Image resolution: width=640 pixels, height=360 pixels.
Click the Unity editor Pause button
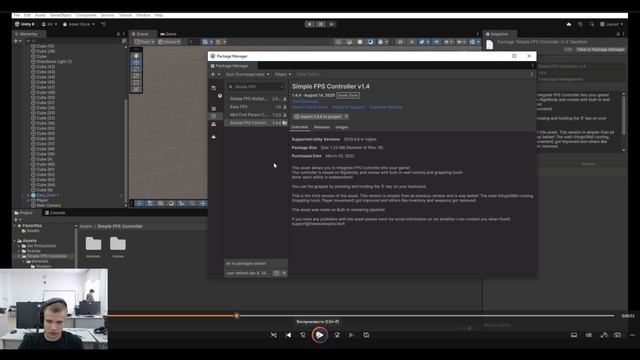(321, 24)
